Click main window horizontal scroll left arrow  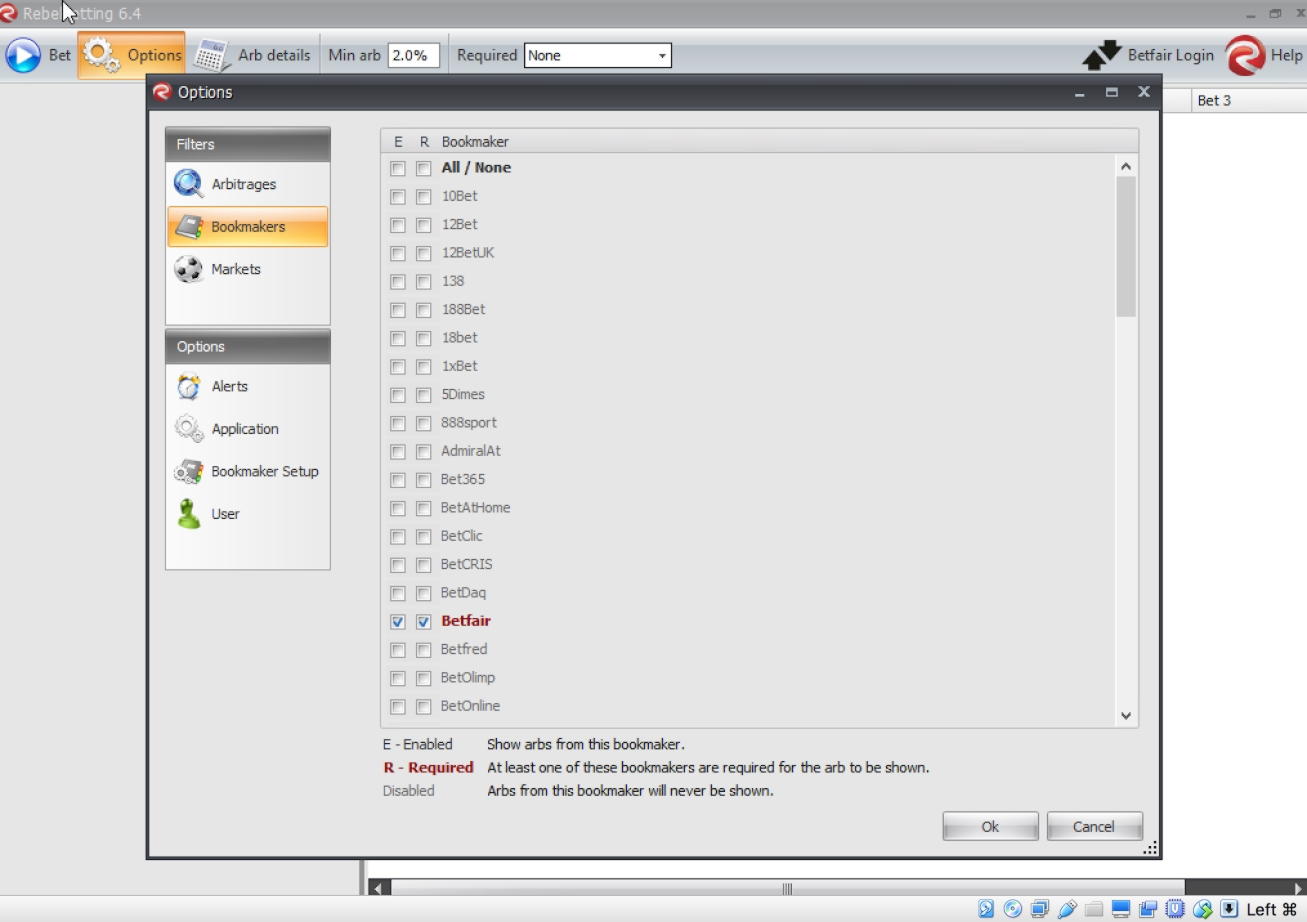(x=379, y=888)
